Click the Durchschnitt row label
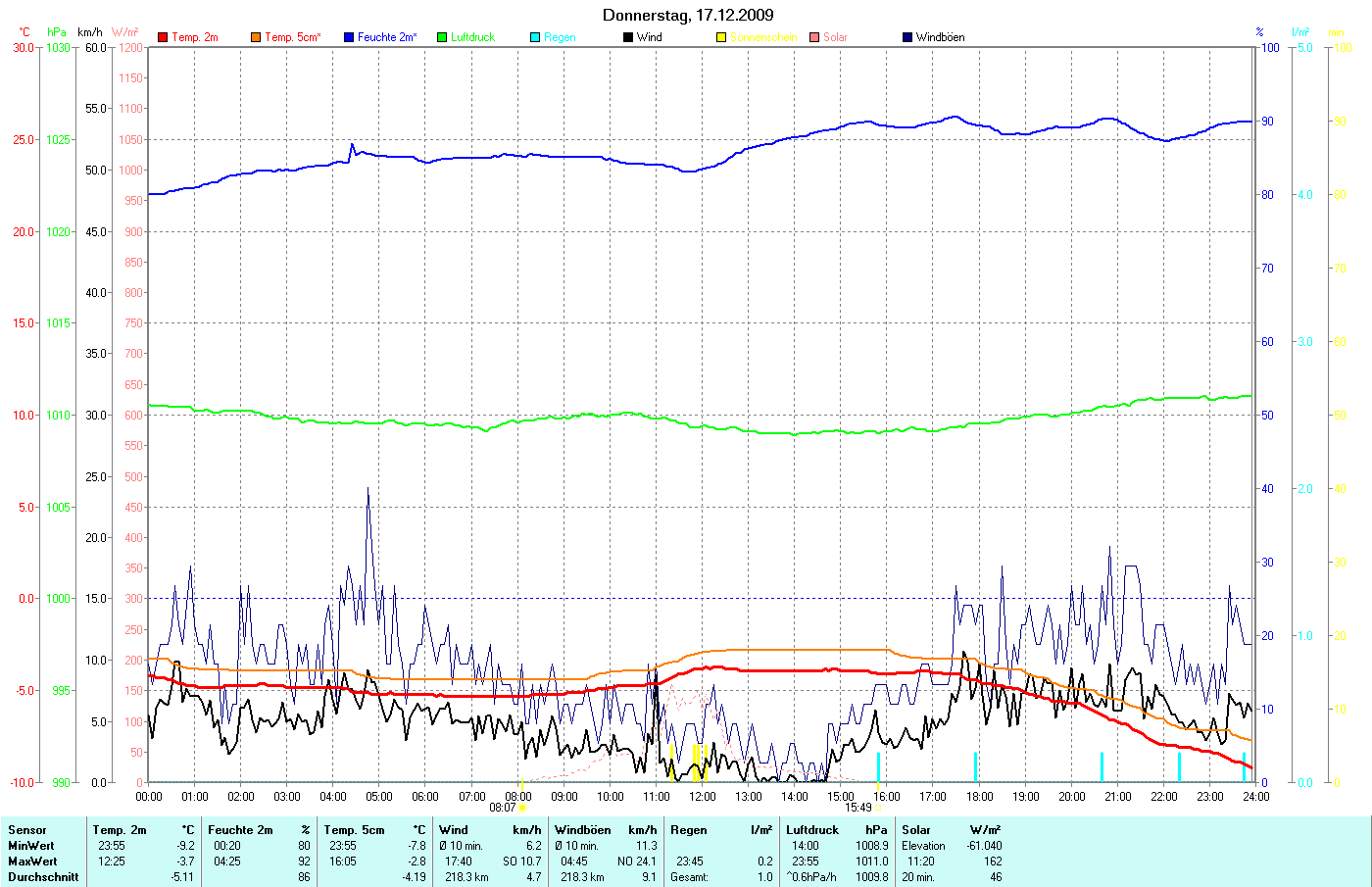This screenshot has width=1372, height=887. [43, 877]
